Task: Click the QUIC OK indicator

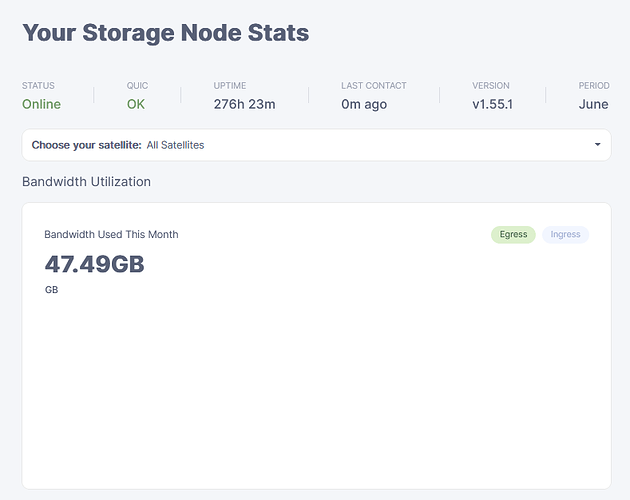Action: (137, 104)
